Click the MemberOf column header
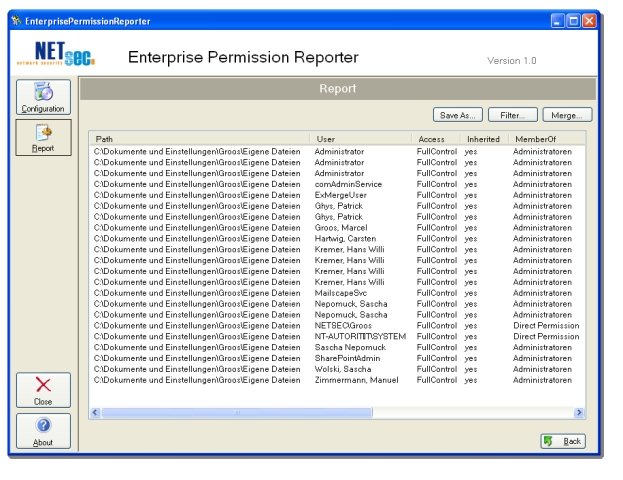The height and width of the screenshot is (480, 623). pos(547,139)
